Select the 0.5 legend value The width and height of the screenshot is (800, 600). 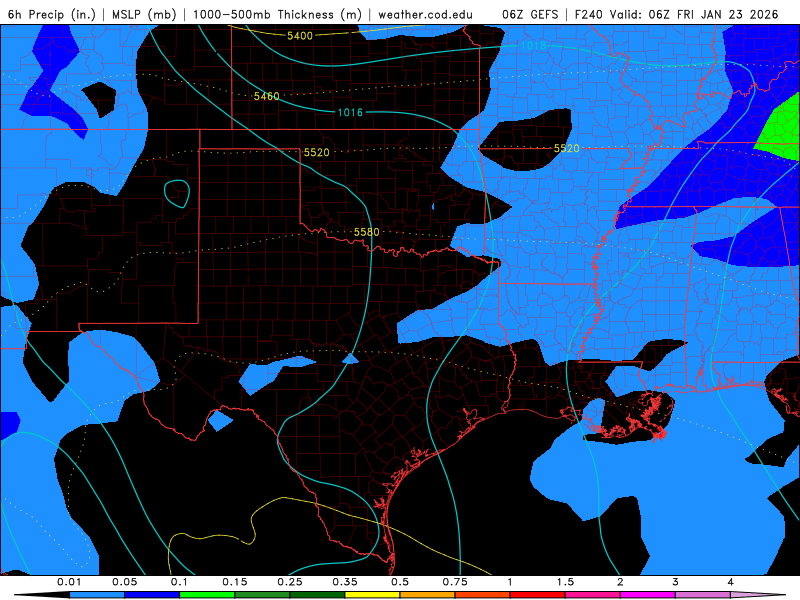tap(400, 582)
